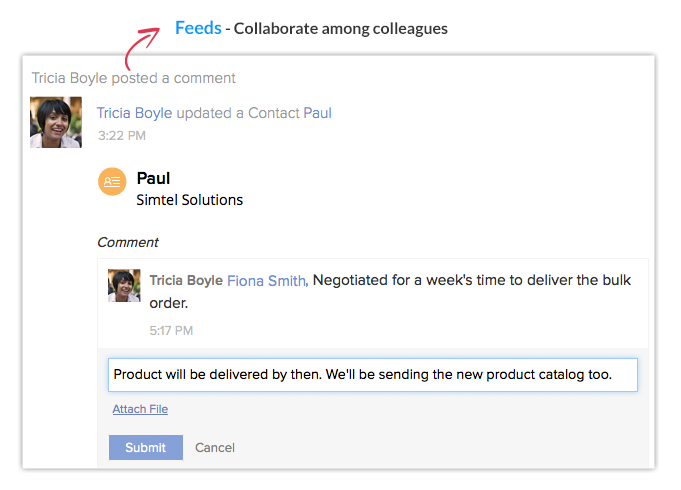Screen dimensions: 681x490
Task: Click the Attach File link
Action: coord(140,409)
